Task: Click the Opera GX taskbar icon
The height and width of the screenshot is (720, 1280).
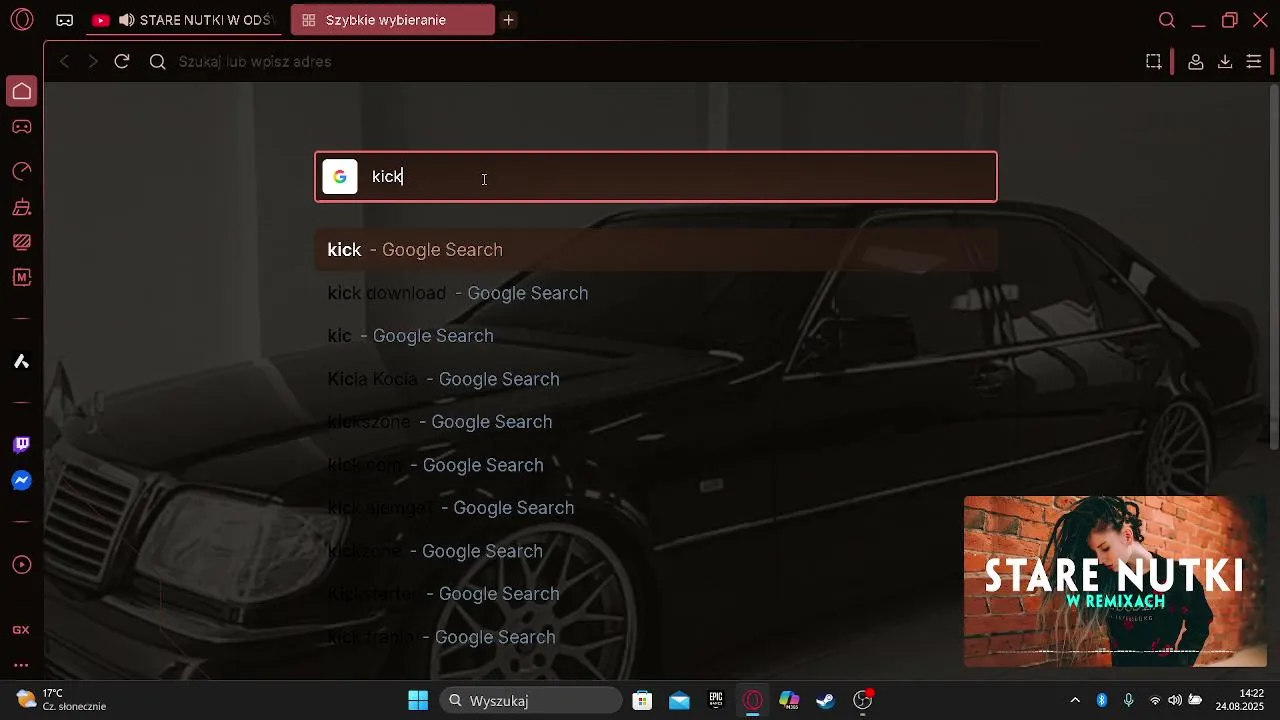Action: click(x=753, y=701)
